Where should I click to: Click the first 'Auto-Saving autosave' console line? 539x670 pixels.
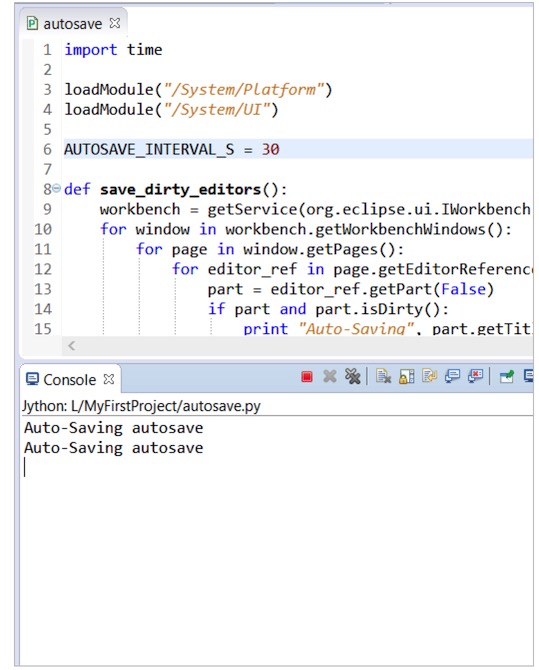113,428
